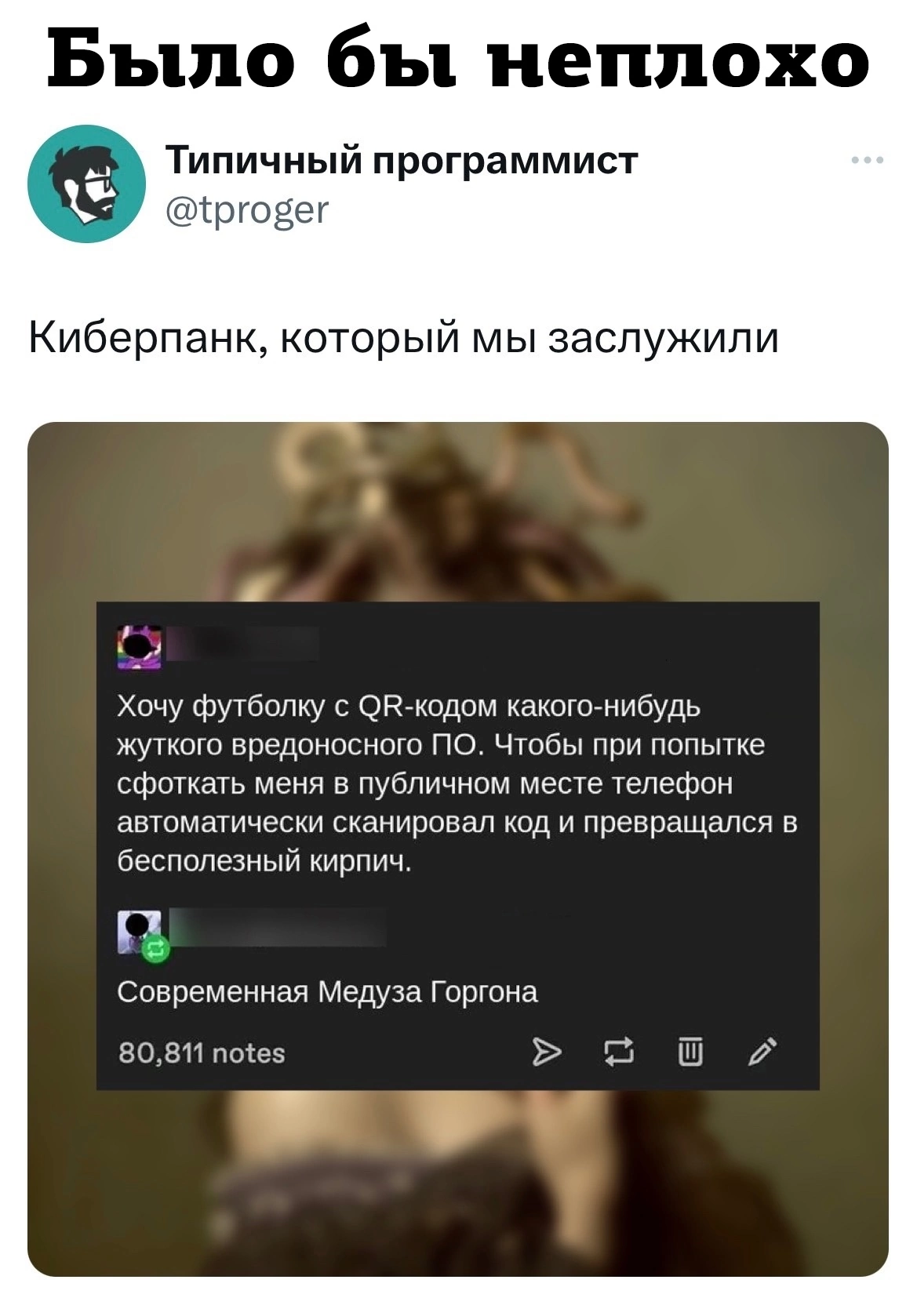The image size is (917, 1316).
Task: Click the send/share arrow icon
Action: (548, 1052)
